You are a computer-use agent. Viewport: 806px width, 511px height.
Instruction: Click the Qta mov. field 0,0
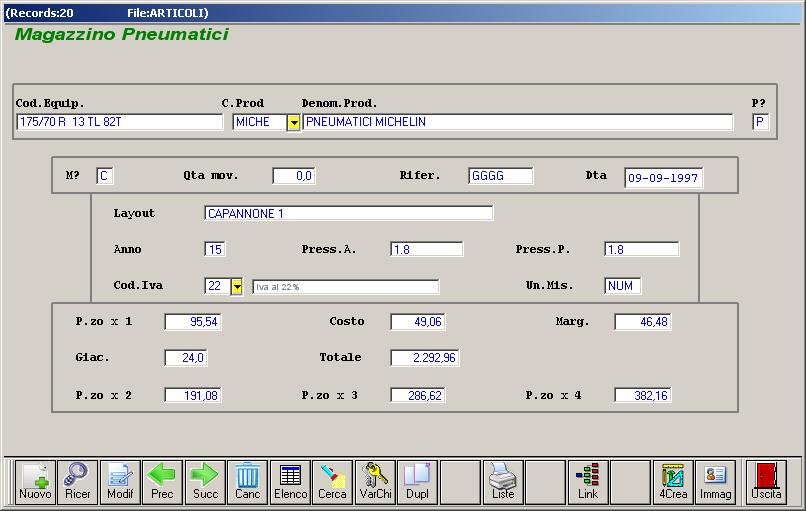tap(294, 176)
